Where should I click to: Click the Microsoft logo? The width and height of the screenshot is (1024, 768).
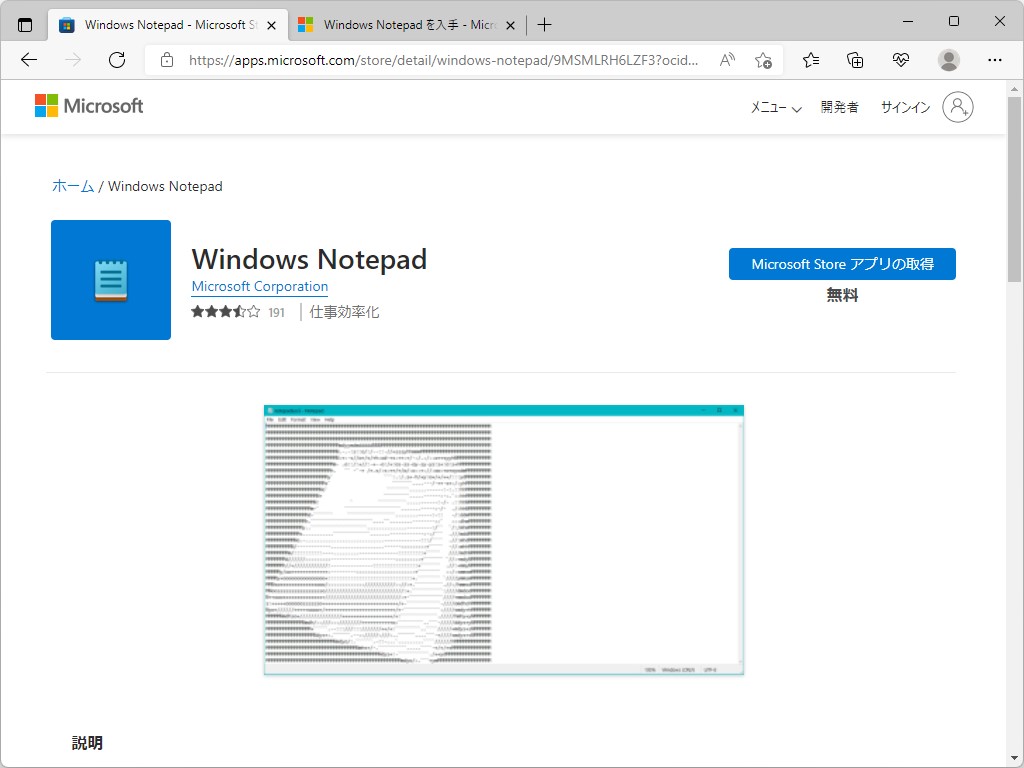[89, 106]
